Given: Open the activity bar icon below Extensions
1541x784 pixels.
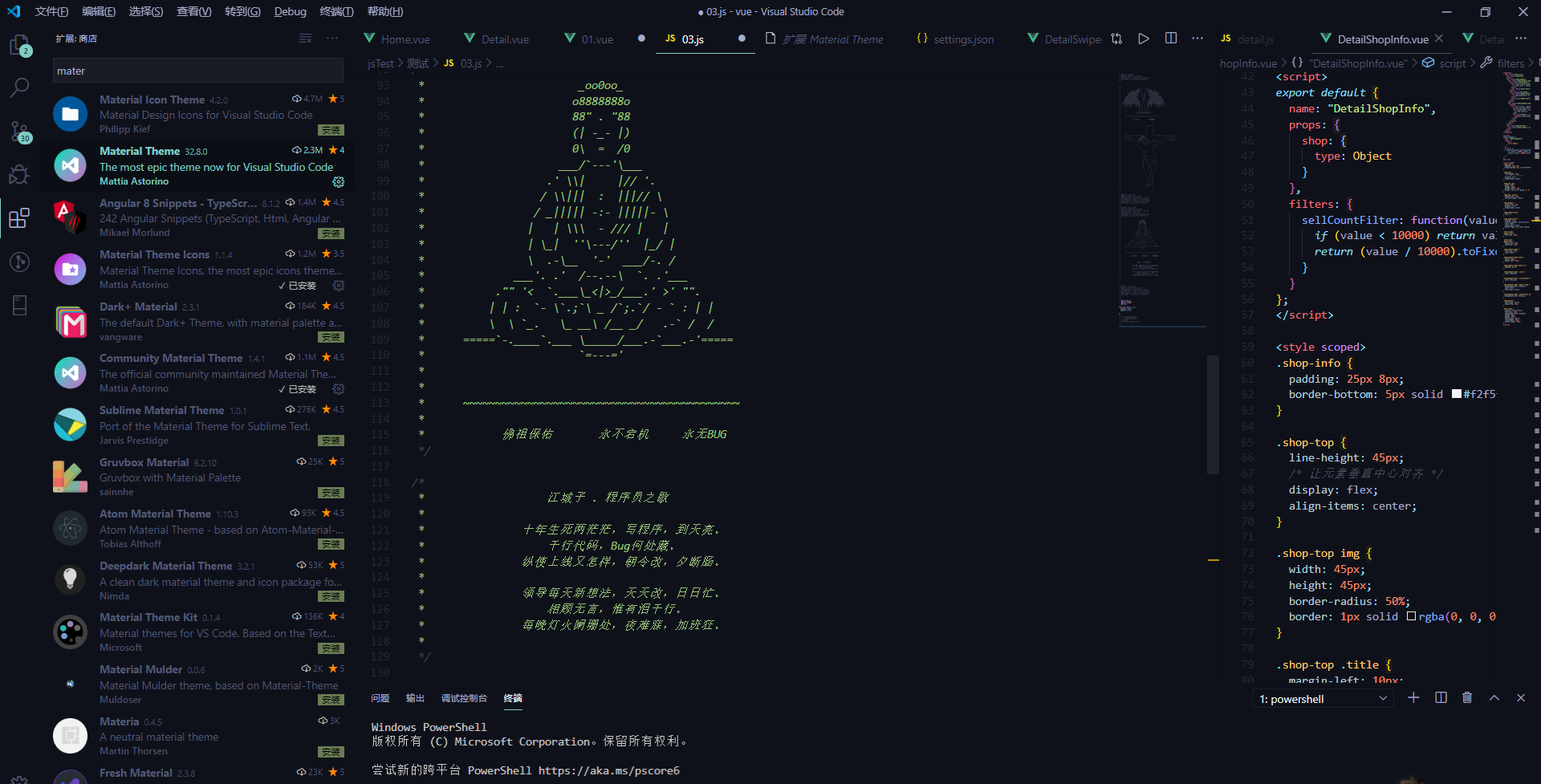Looking at the screenshot, I should 19,262.
